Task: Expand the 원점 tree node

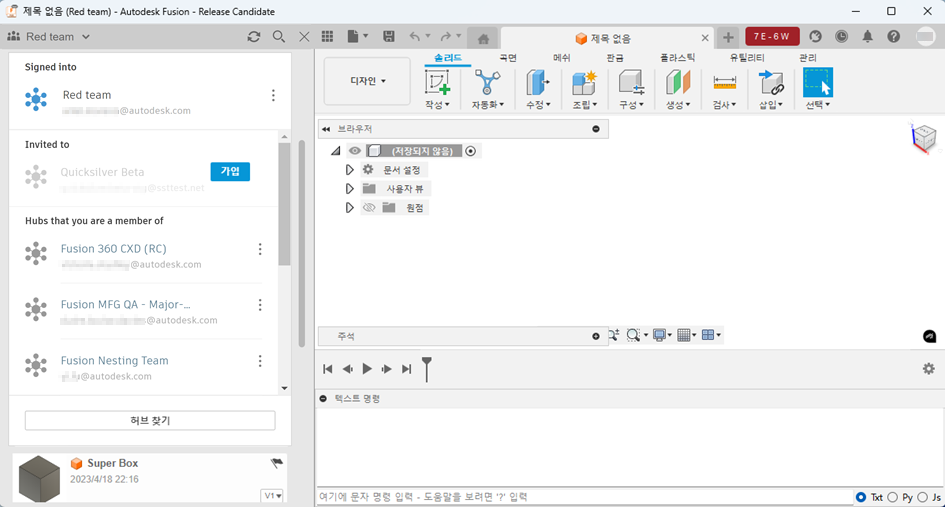Action: [x=350, y=207]
